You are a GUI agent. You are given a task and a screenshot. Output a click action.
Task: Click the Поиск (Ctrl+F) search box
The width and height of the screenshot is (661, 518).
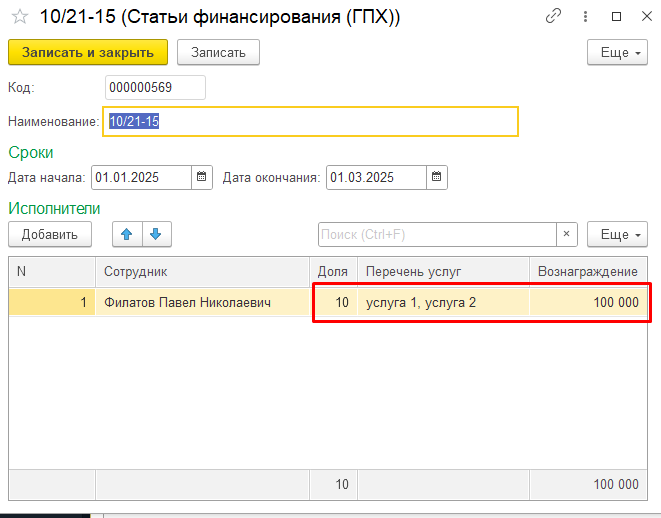coord(437,234)
